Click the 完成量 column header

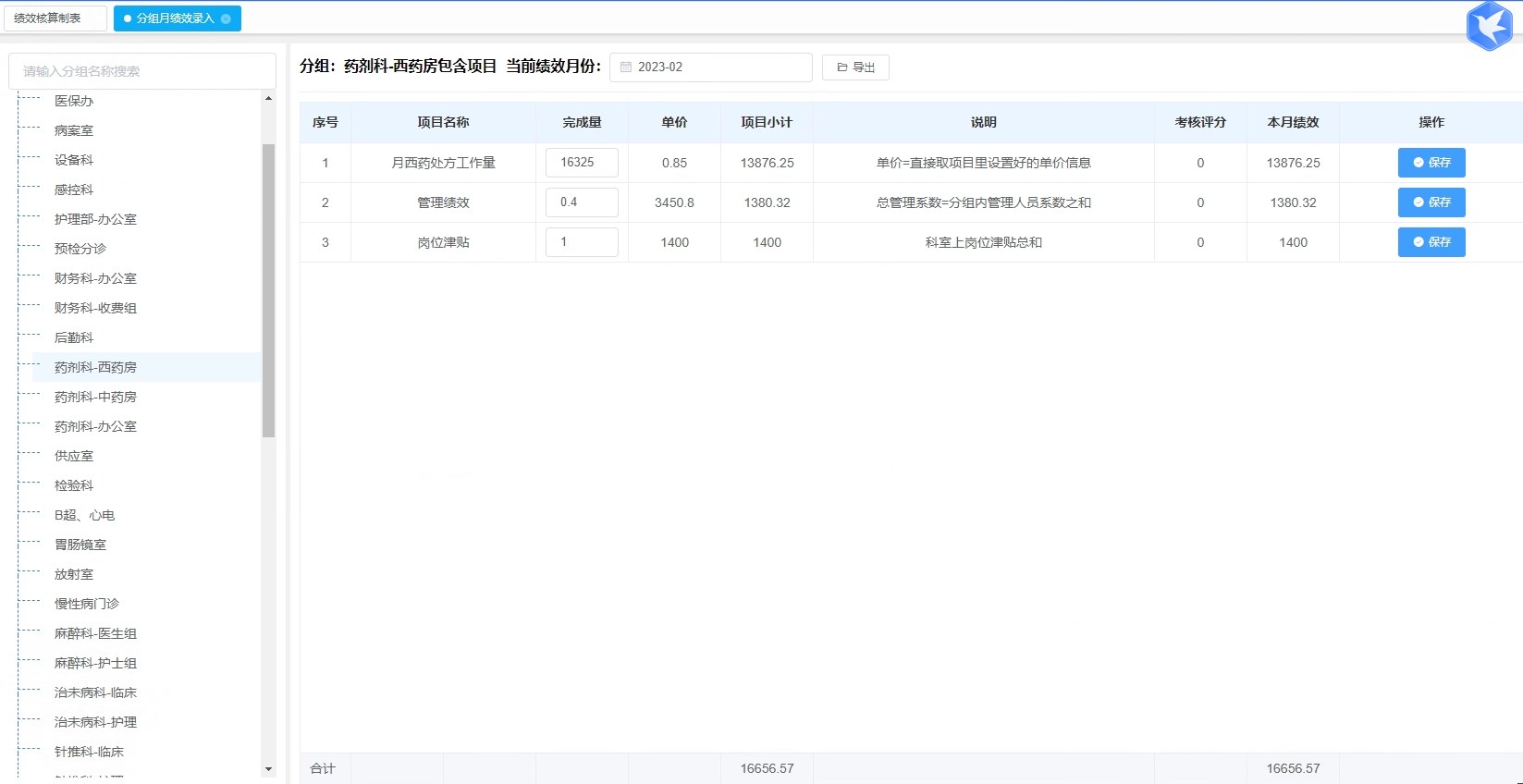582,122
